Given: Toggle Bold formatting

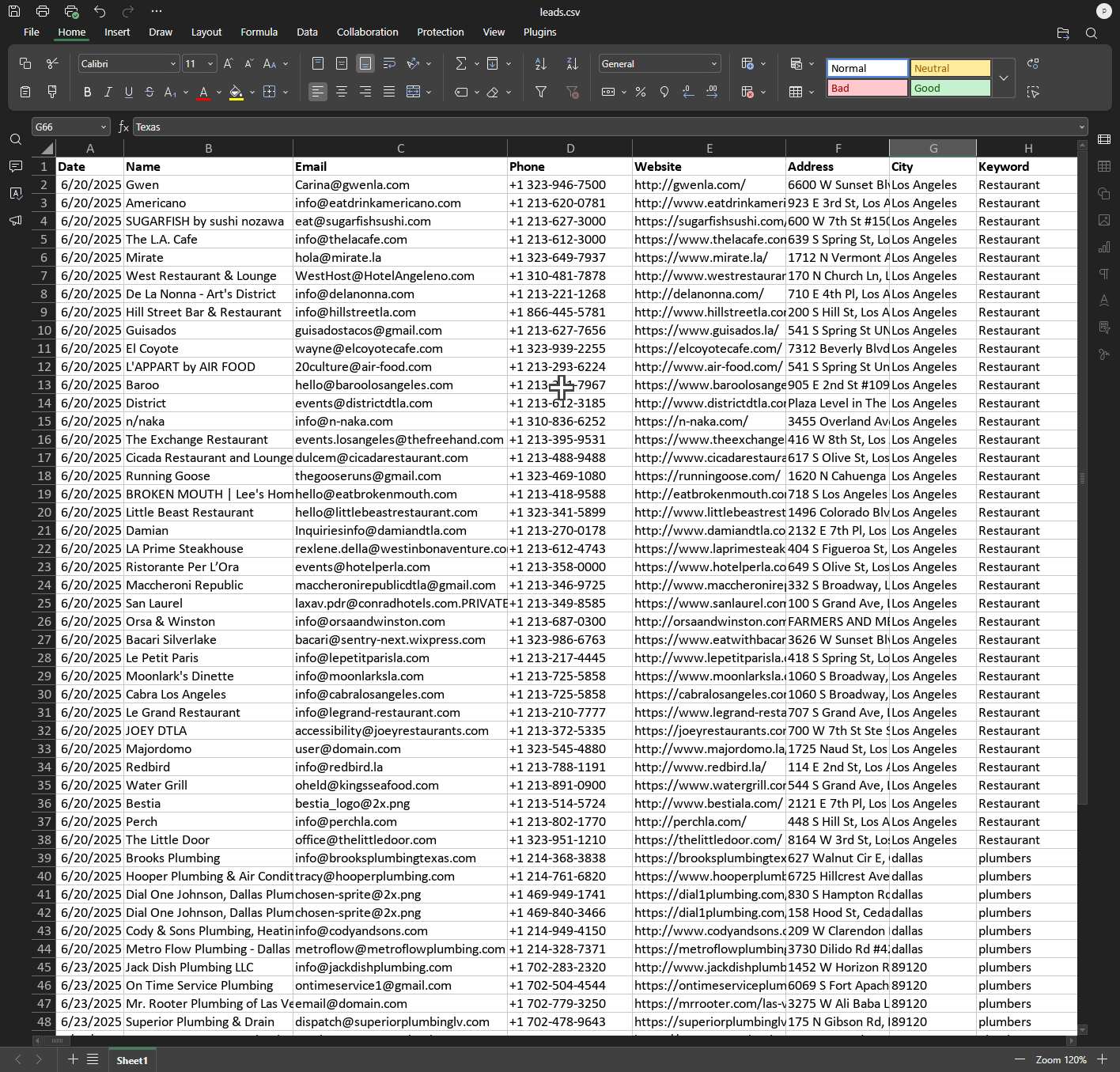Looking at the screenshot, I should coord(87,92).
